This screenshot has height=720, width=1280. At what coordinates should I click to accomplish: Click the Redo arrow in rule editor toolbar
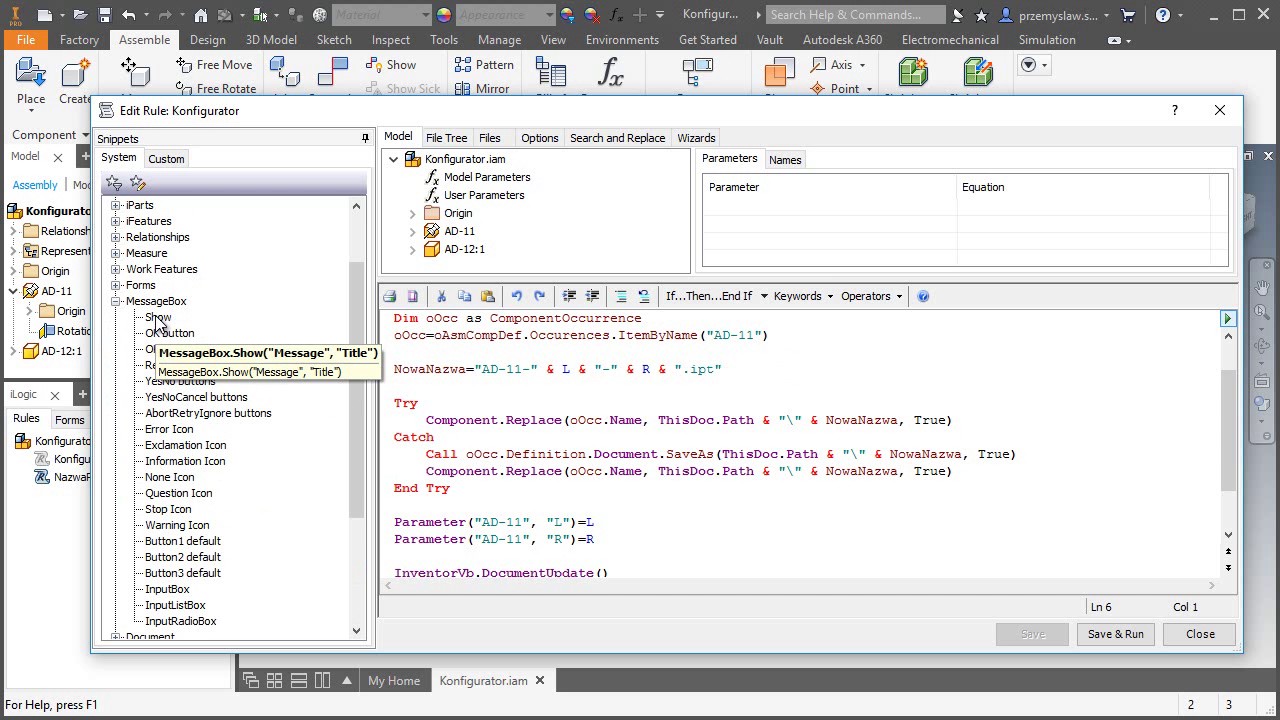(x=539, y=296)
